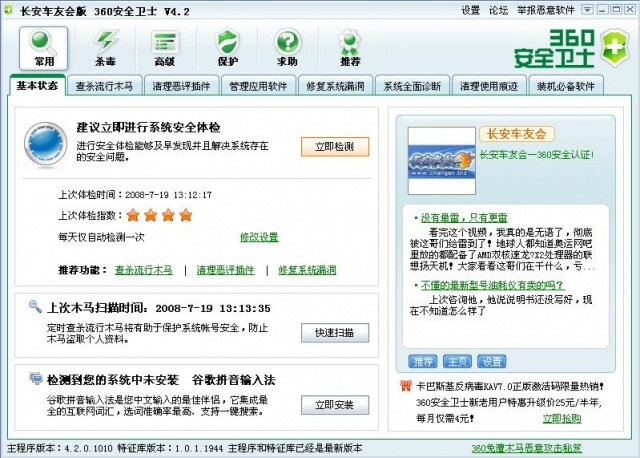Switch to the 清理使用痕迹 tab
This screenshot has height=458, width=640.
(x=489, y=86)
